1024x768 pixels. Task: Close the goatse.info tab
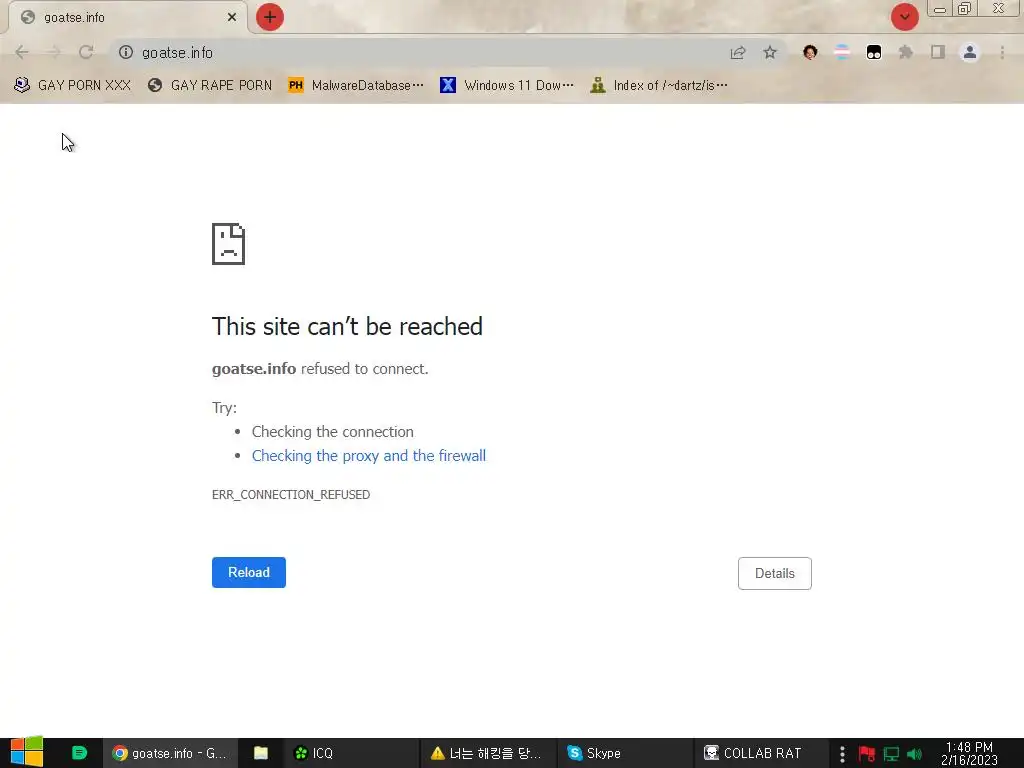tap(232, 17)
